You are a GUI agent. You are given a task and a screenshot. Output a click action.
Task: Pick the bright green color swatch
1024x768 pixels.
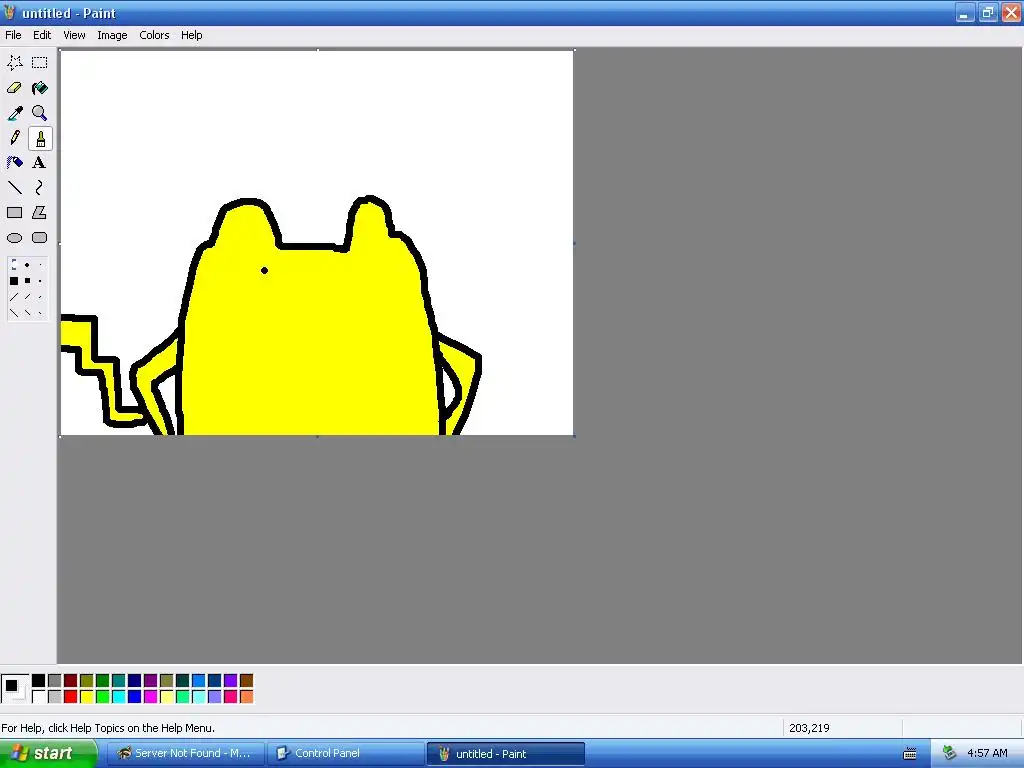(103, 697)
